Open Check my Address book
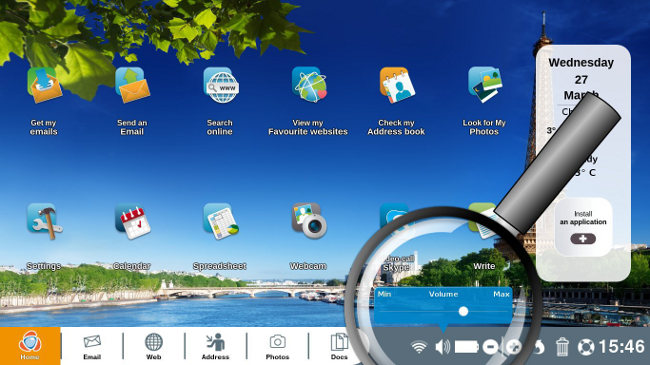Image resolution: width=650 pixels, height=365 pixels. 397,85
